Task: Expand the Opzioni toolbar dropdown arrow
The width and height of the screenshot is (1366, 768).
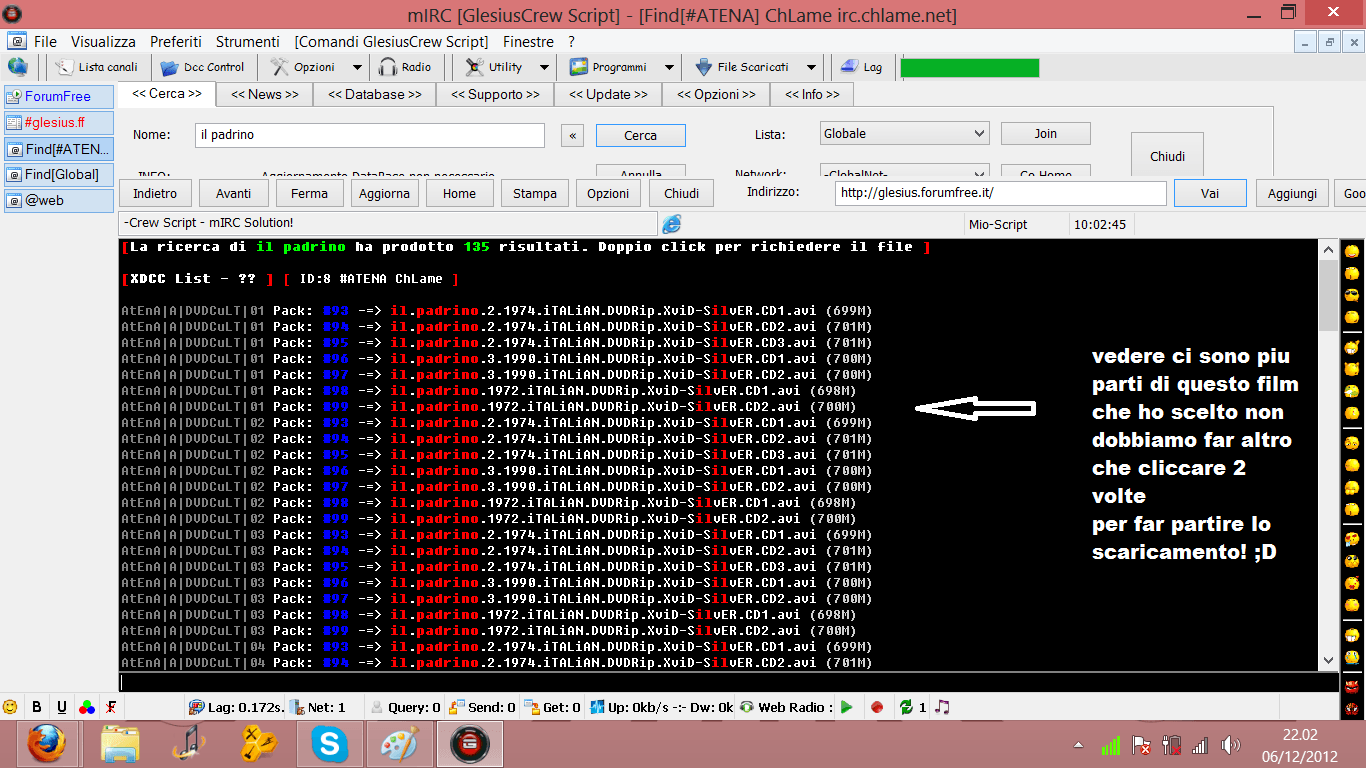Action: point(357,67)
